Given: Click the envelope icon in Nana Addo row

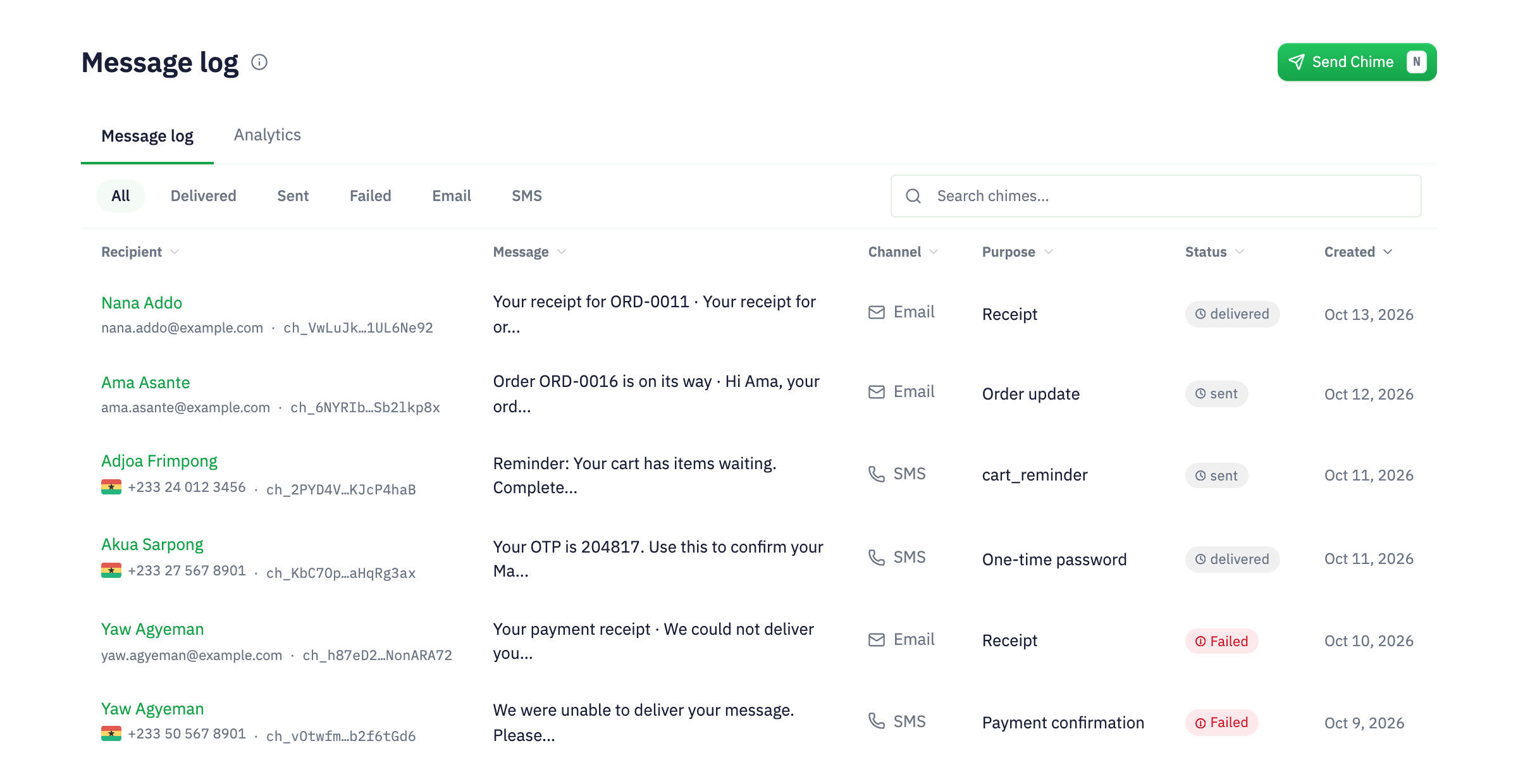Looking at the screenshot, I should 877,312.
